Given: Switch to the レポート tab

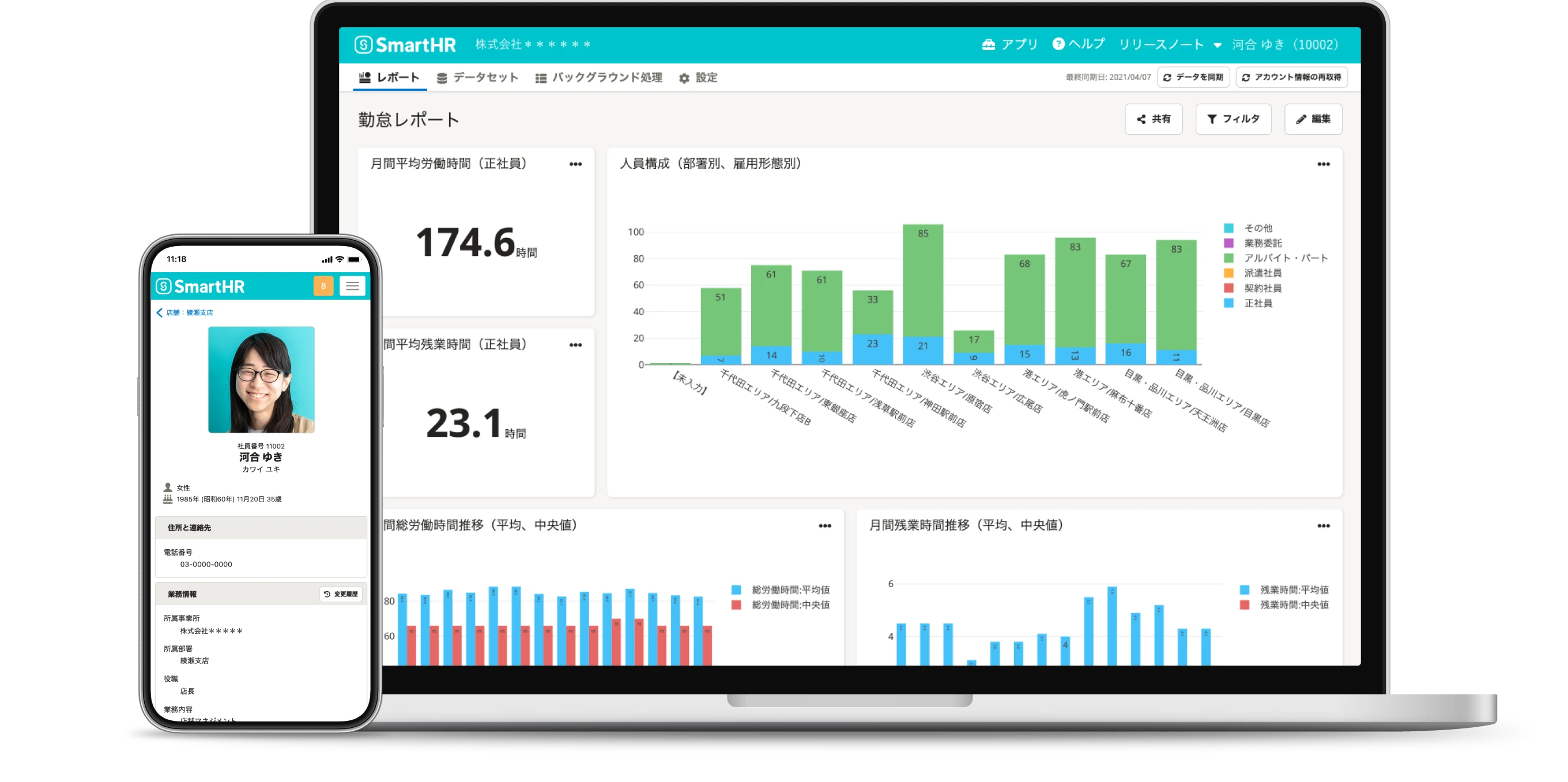Looking at the screenshot, I should (390, 77).
